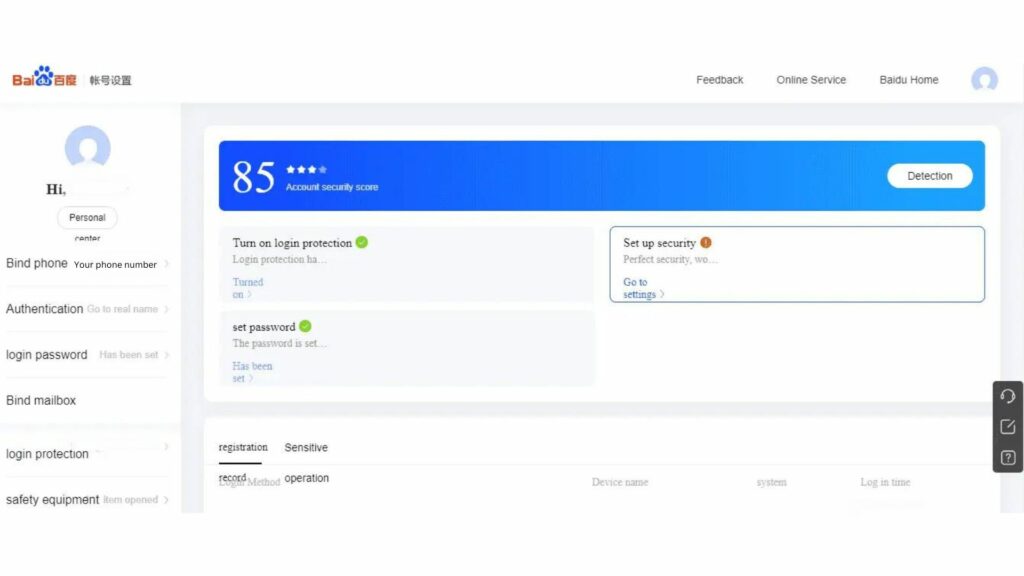The image size is (1024, 576).
Task: Click green checkmark next to login protection
Action: point(362,242)
